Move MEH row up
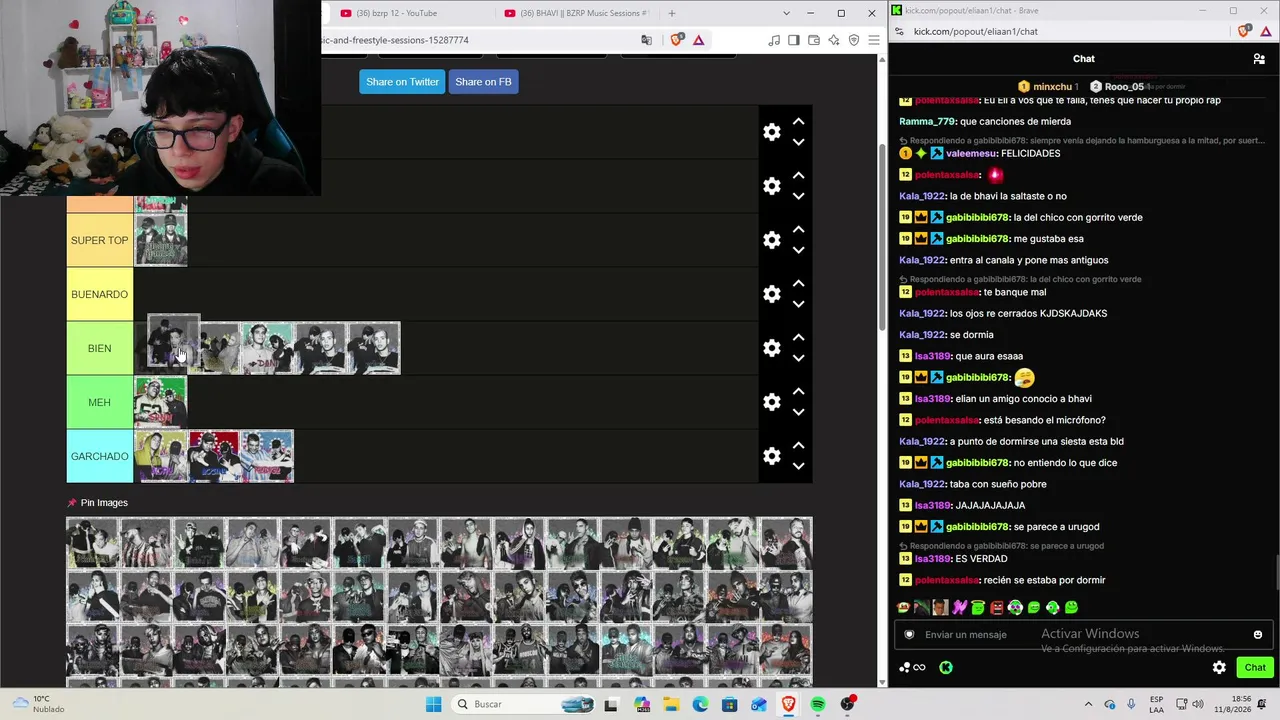1280x720 pixels. point(798,391)
